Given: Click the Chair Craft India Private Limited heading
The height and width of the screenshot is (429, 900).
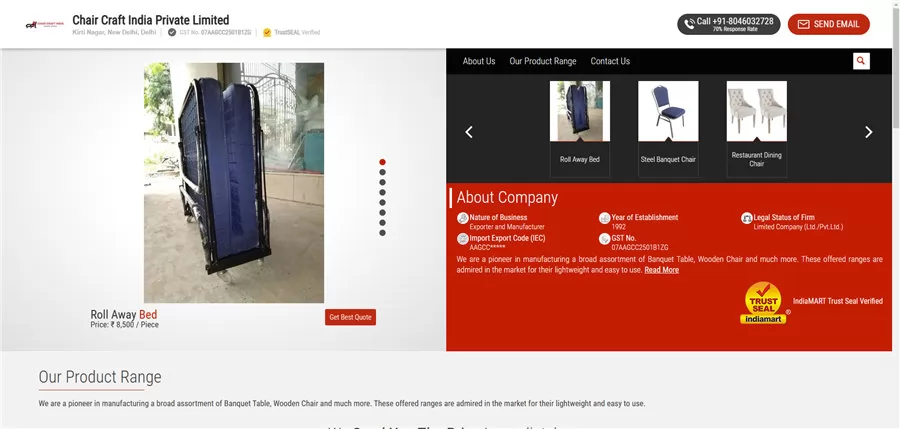Looking at the screenshot, I should pyautogui.click(x=150, y=20).
